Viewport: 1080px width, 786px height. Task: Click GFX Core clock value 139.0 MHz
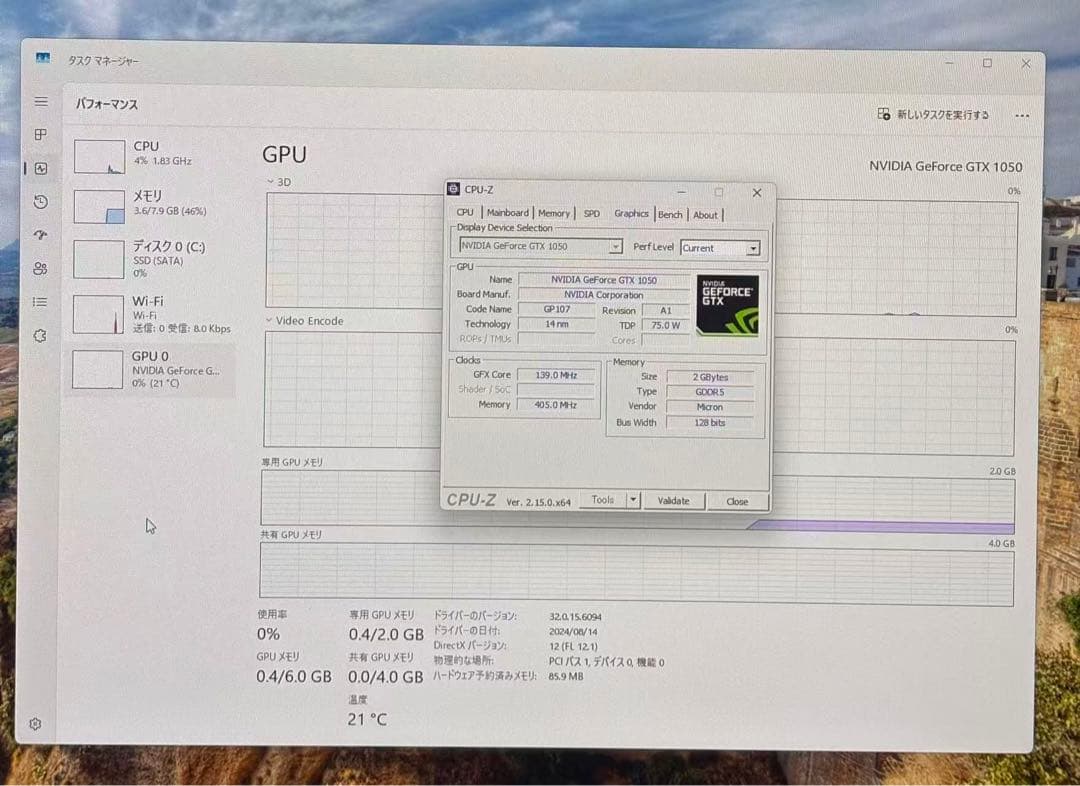(556, 375)
